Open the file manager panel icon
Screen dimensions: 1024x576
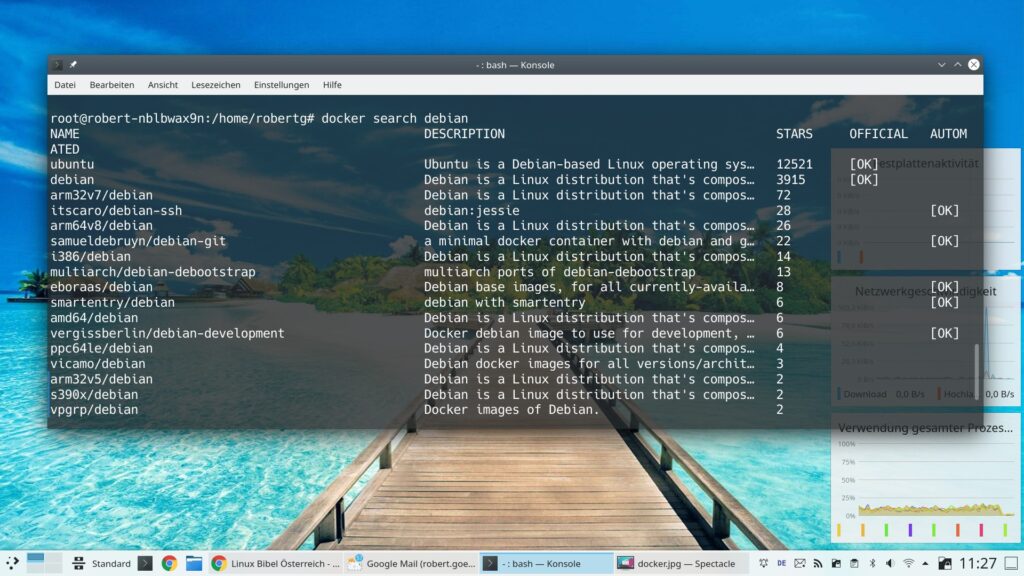(194, 563)
